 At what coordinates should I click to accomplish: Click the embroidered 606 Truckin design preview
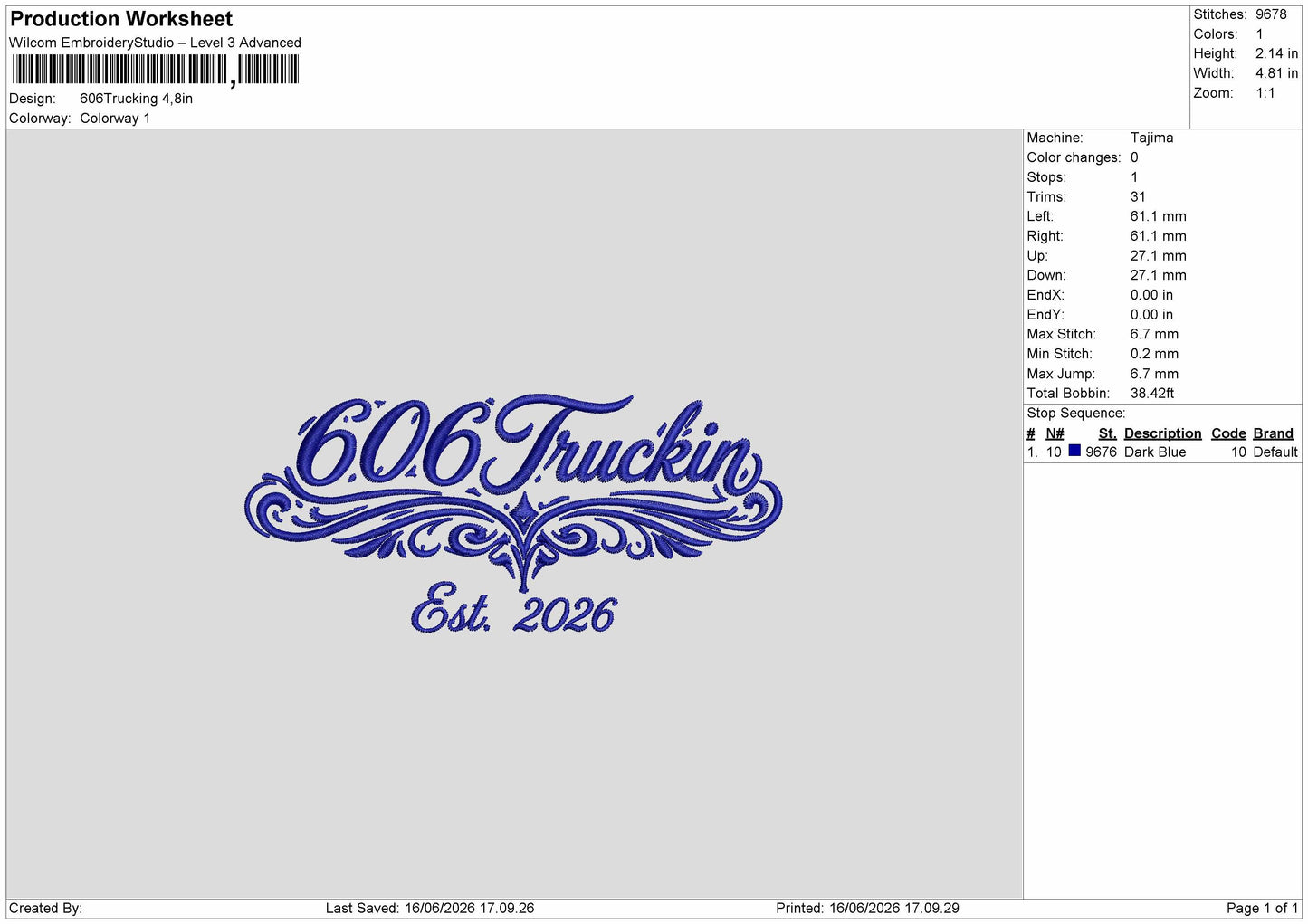tap(513, 513)
